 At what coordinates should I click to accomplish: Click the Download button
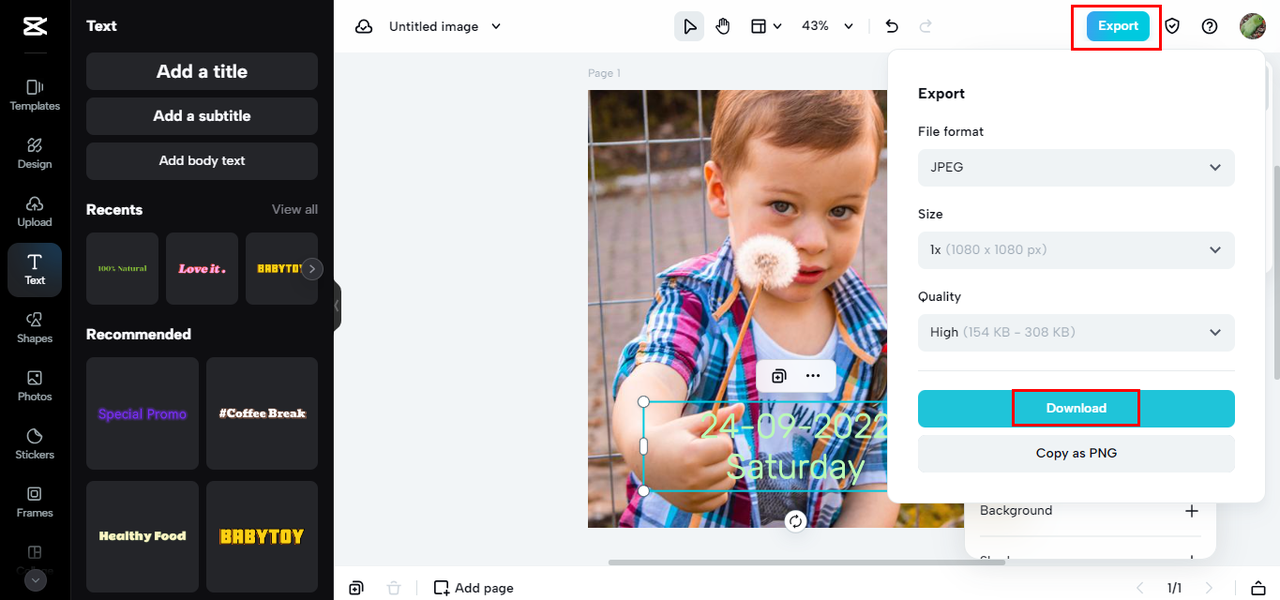click(1076, 408)
